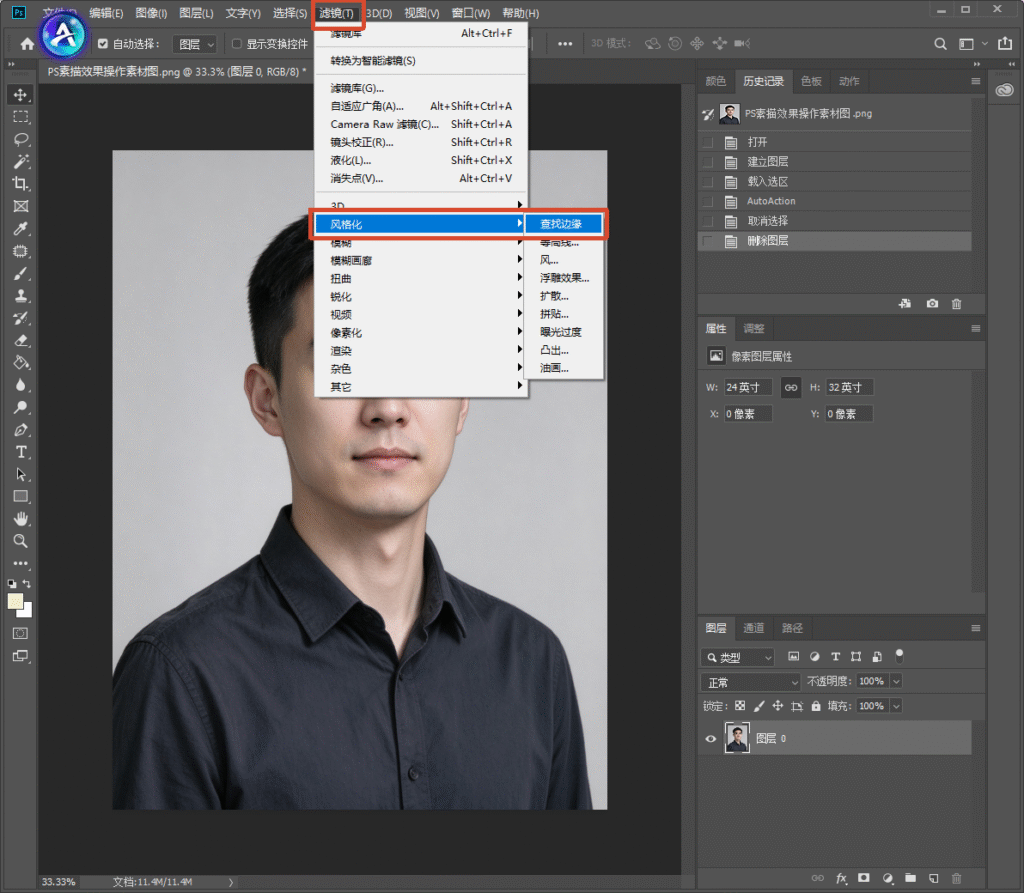The height and width of the screenshot is (893, 1024).
Task: Toggle the history box beside 打开
Action: coord(707,142)
